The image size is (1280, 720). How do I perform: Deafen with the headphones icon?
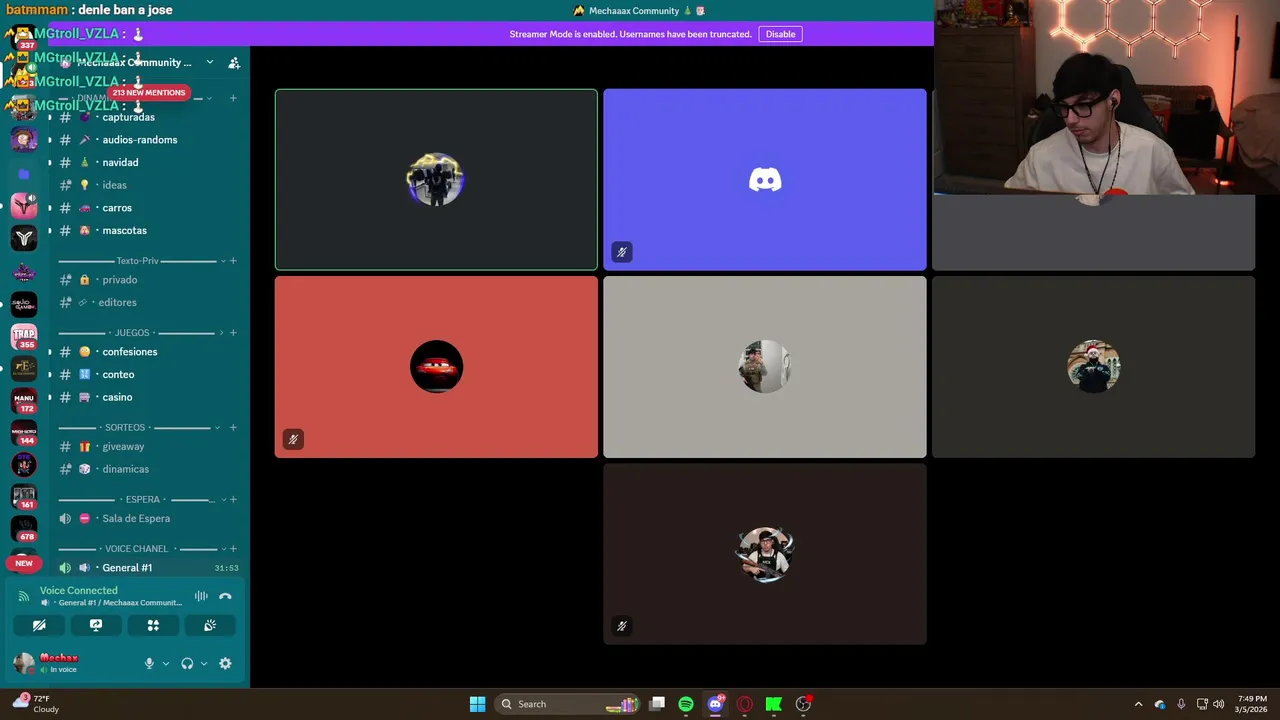(187, 663)
